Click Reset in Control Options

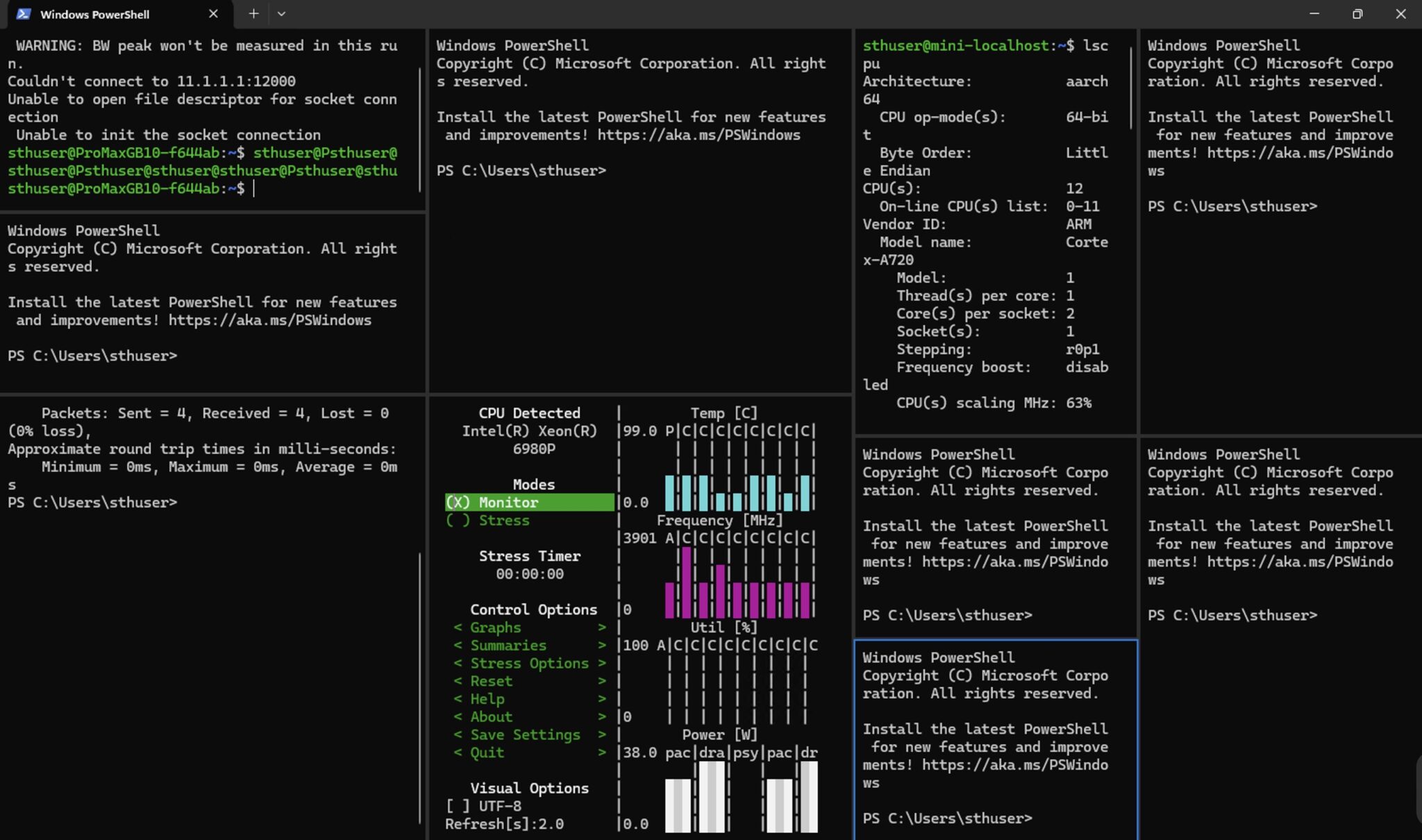coord(491,681)
